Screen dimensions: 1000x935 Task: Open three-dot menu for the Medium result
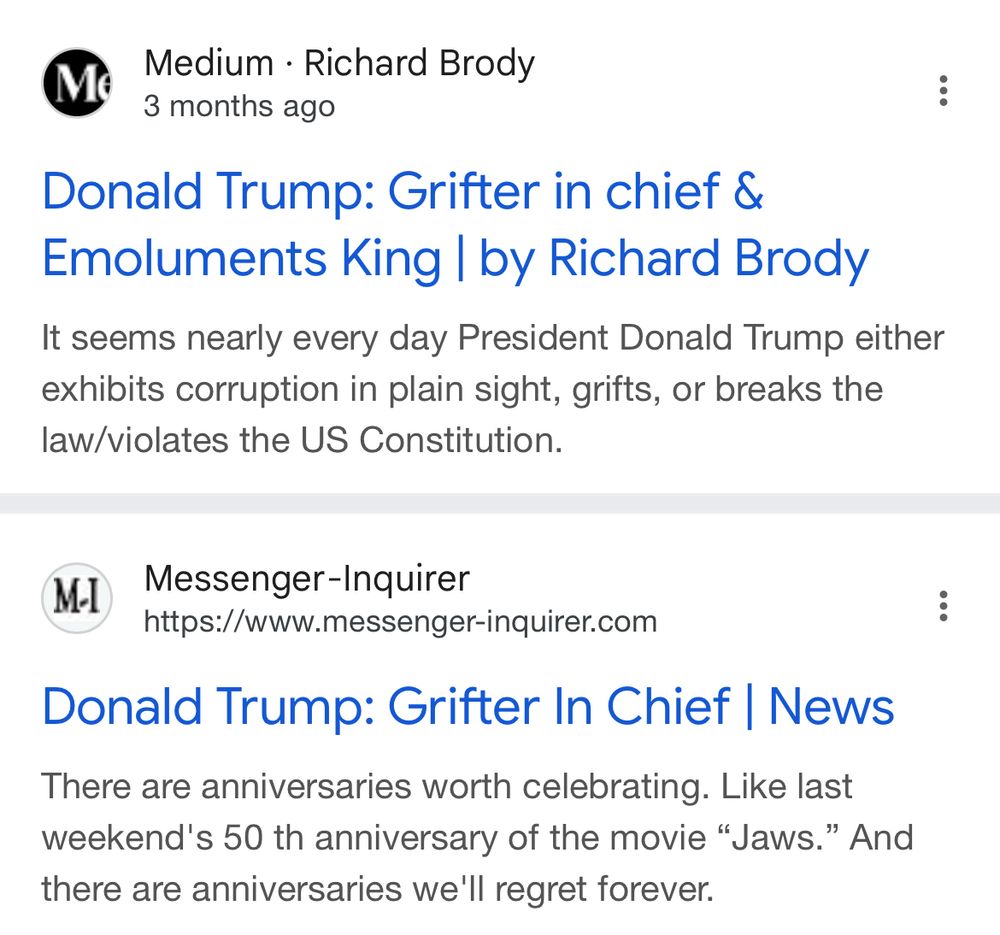pos(943,91)
